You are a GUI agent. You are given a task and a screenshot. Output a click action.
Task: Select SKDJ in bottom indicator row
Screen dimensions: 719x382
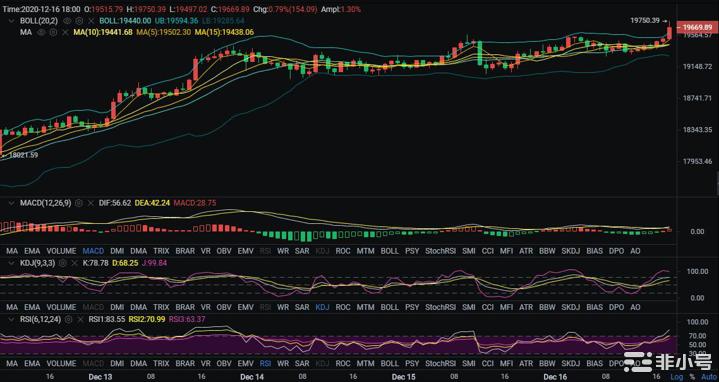coord(571,363)
